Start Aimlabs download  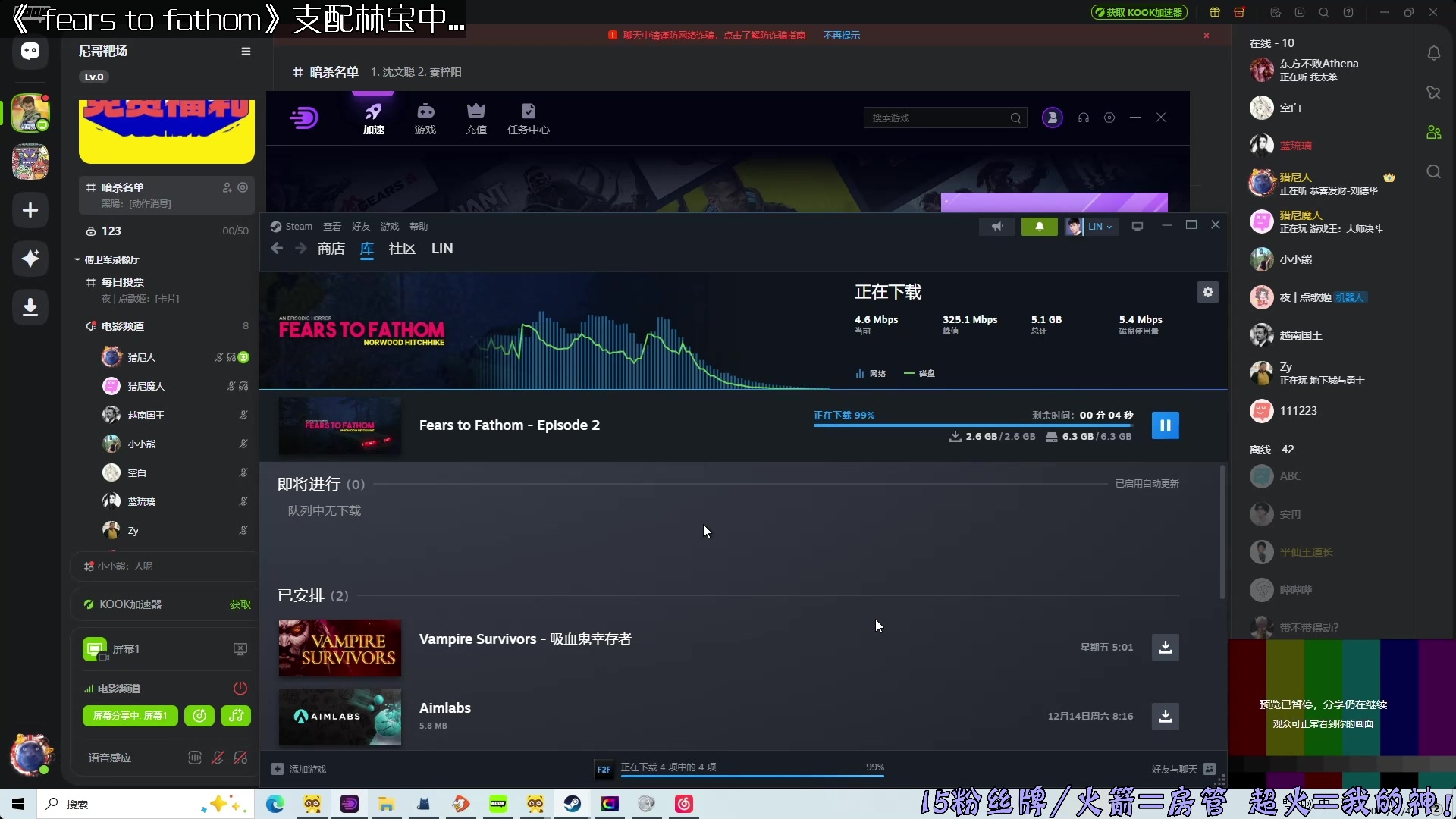tap(1165, 716)
